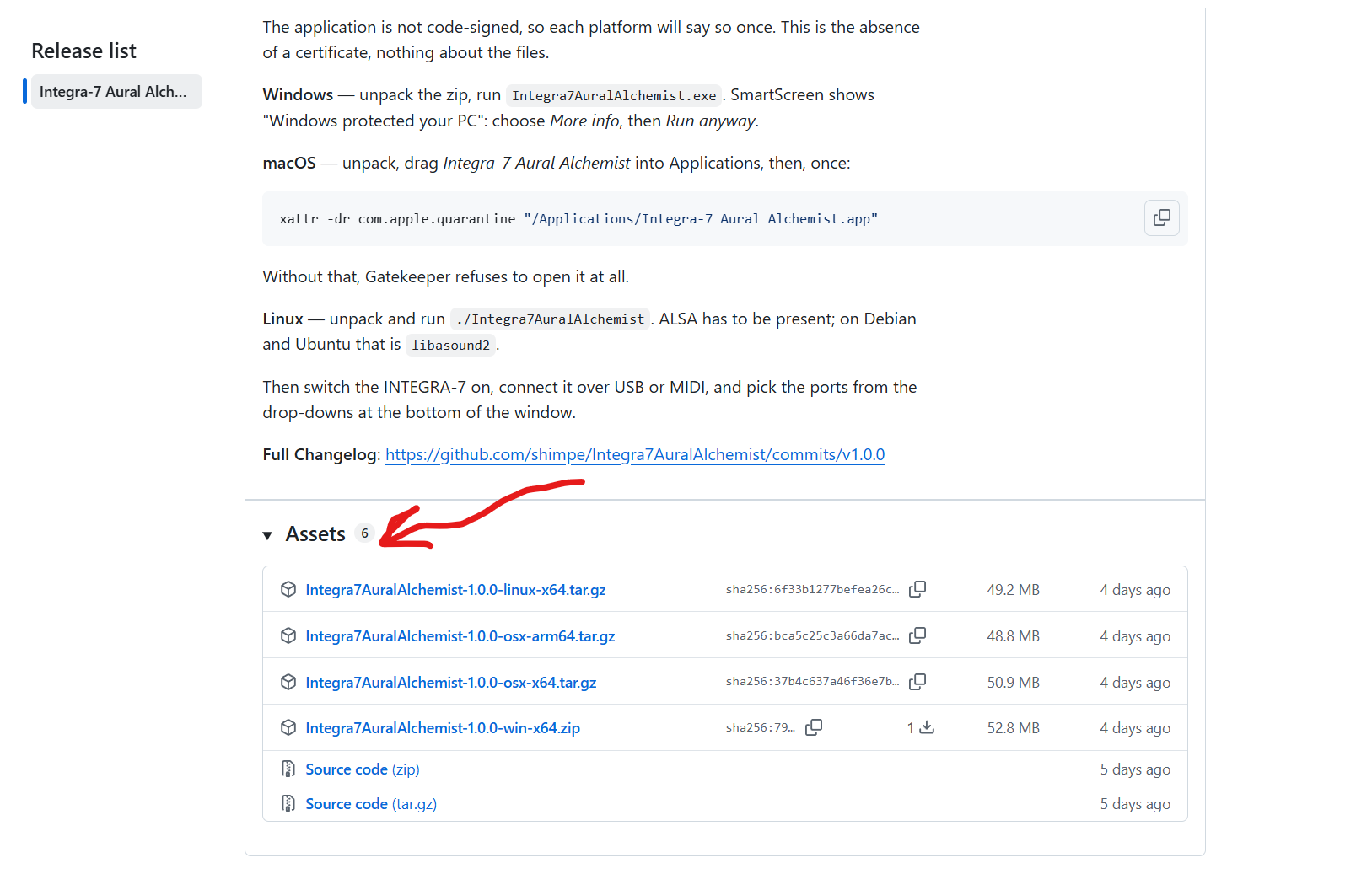Download Source code (tar.gz)

(371, 804)
